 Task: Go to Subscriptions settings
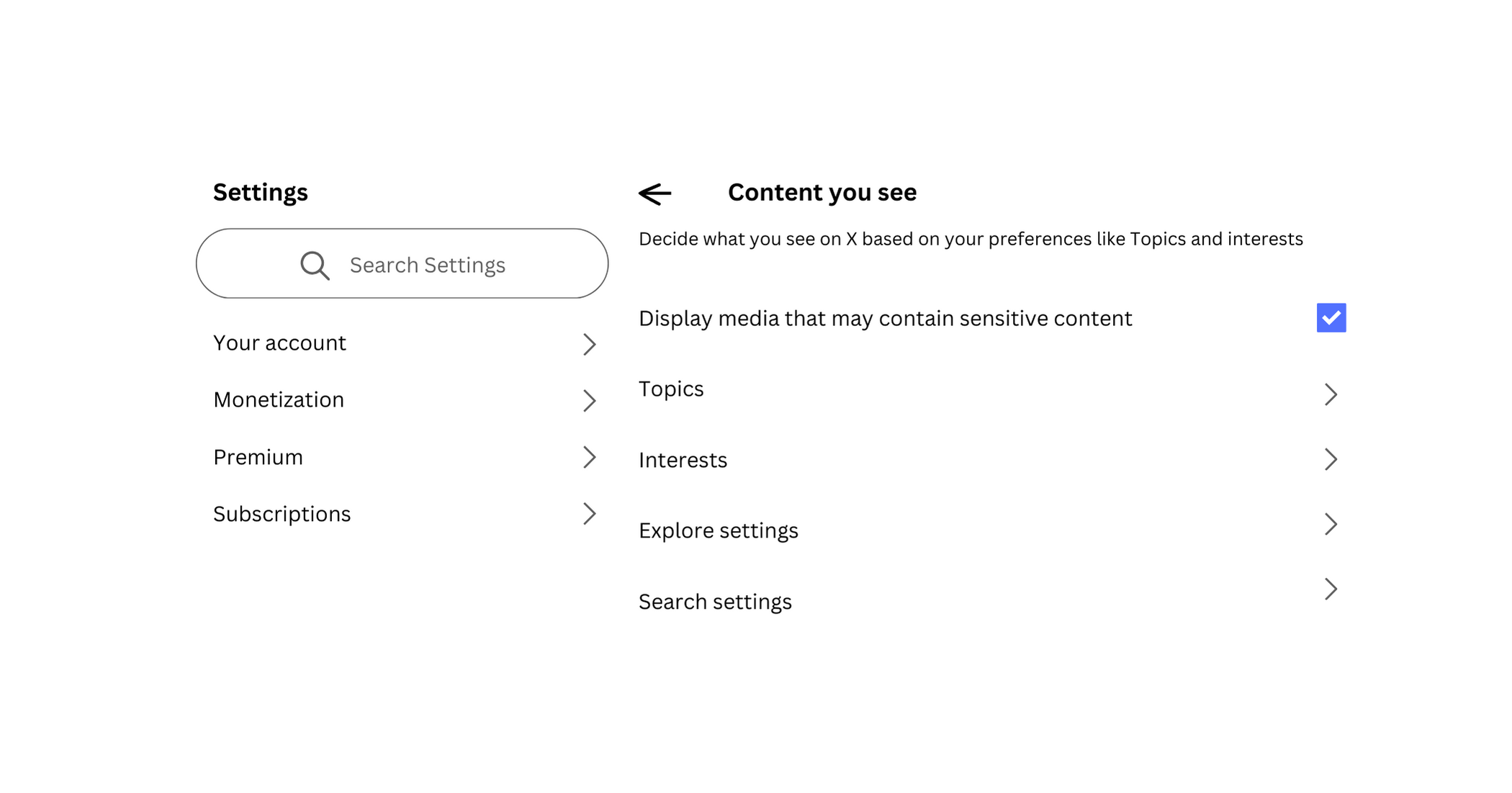point(282,515)
